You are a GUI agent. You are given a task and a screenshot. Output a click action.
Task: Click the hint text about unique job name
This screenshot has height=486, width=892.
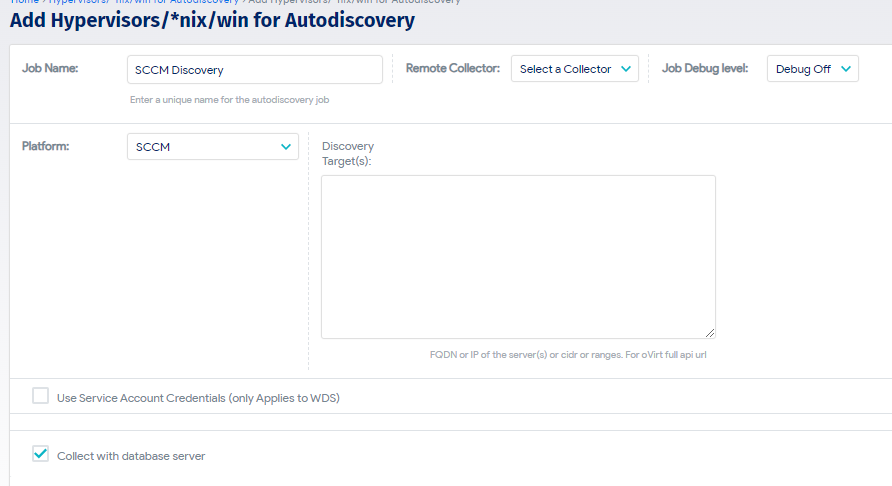coord(229,100)
